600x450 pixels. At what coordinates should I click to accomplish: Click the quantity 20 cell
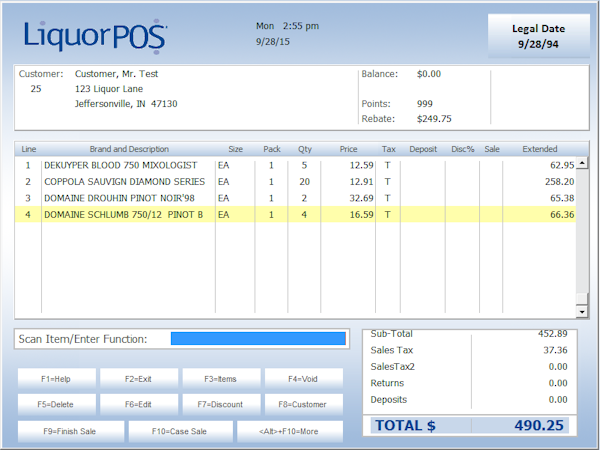(305, 181)
